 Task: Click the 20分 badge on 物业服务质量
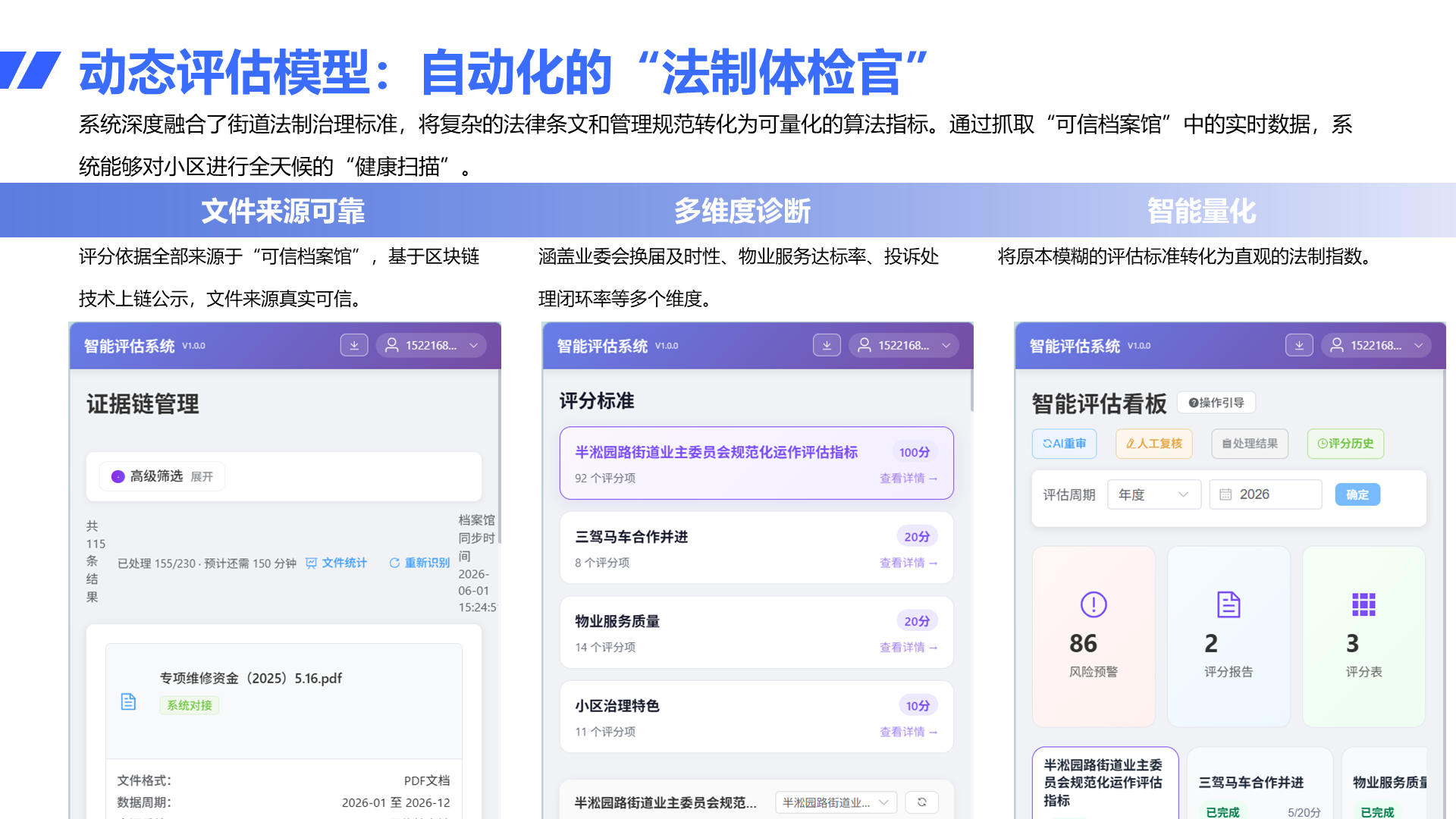pyautogui.click(x=917, y=621)
